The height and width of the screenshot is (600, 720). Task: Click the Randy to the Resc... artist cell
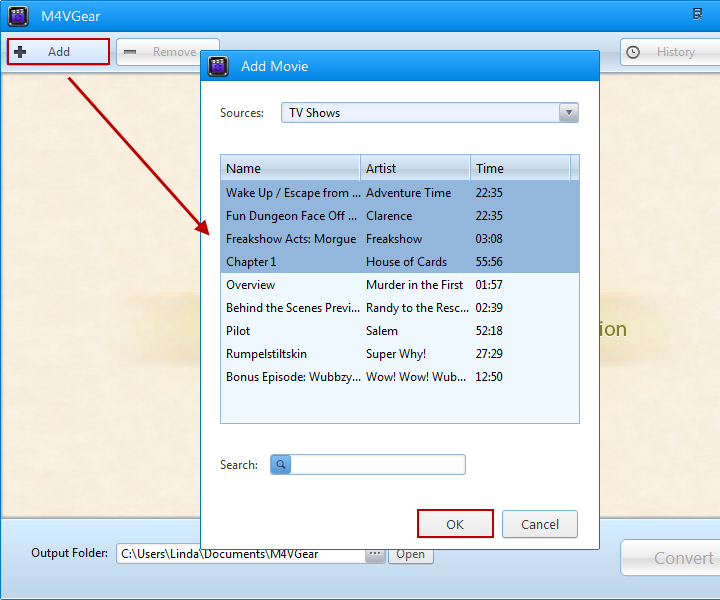417,308
